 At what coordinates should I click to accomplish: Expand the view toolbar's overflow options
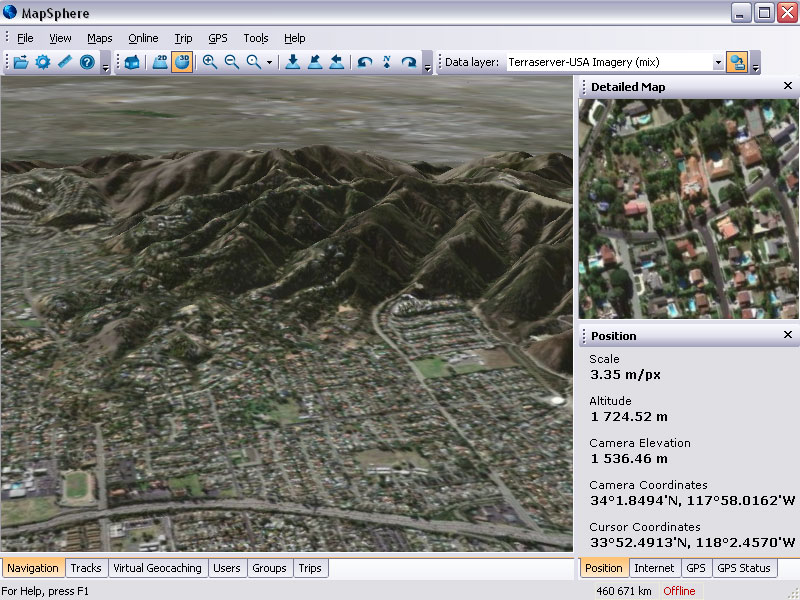pyautogui.click(x=428, y=63)
